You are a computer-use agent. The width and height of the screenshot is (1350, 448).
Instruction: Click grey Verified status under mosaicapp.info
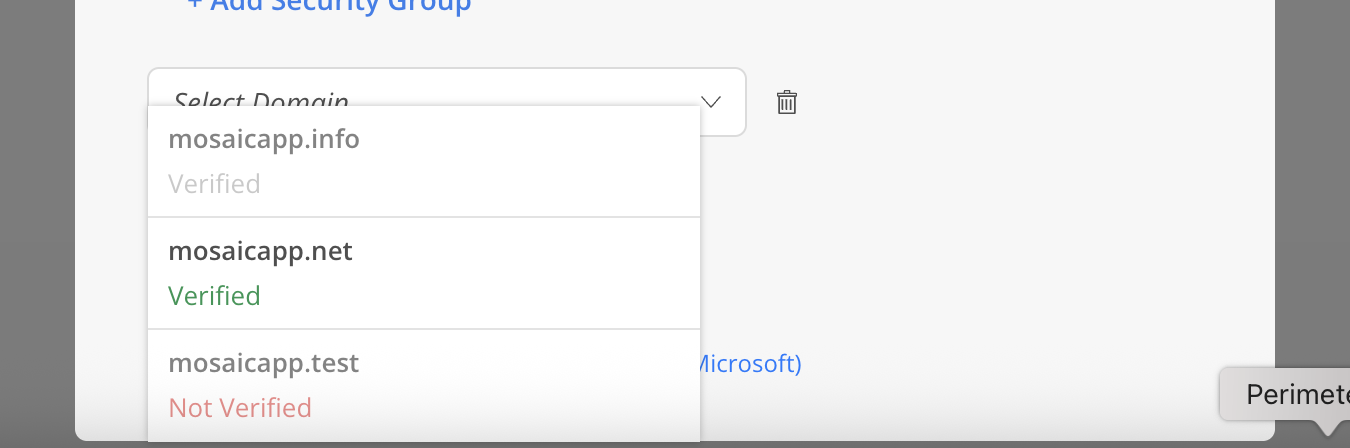coord(214,184)
